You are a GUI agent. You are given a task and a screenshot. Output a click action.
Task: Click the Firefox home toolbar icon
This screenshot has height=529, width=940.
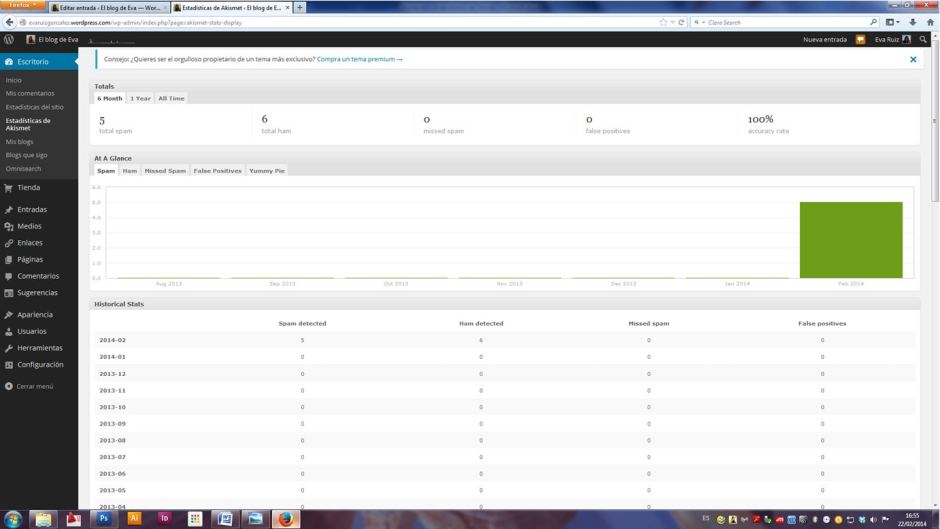click(x=930, y=22)
